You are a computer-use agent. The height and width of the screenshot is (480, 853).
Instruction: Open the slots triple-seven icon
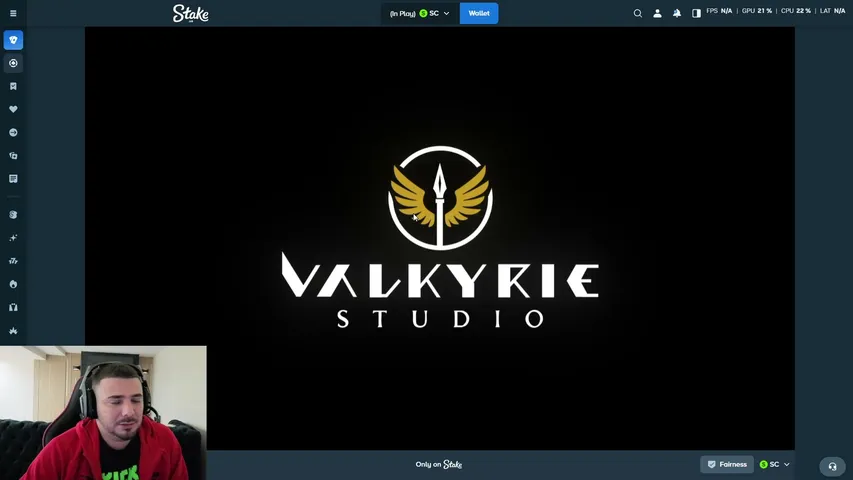click(x=13, y=261)
